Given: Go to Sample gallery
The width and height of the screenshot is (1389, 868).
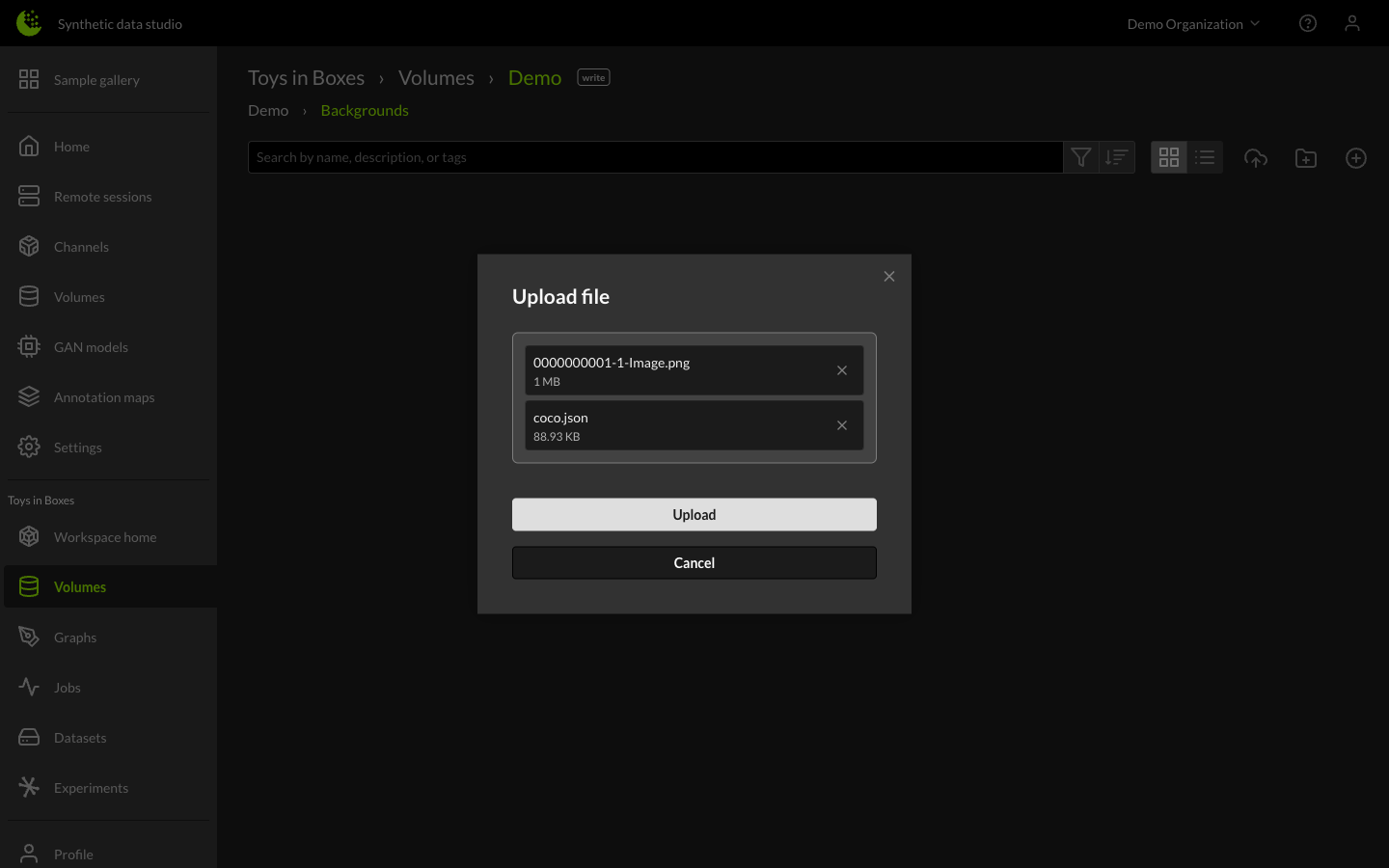Looking at the screenshot, I should click(96, 79).
